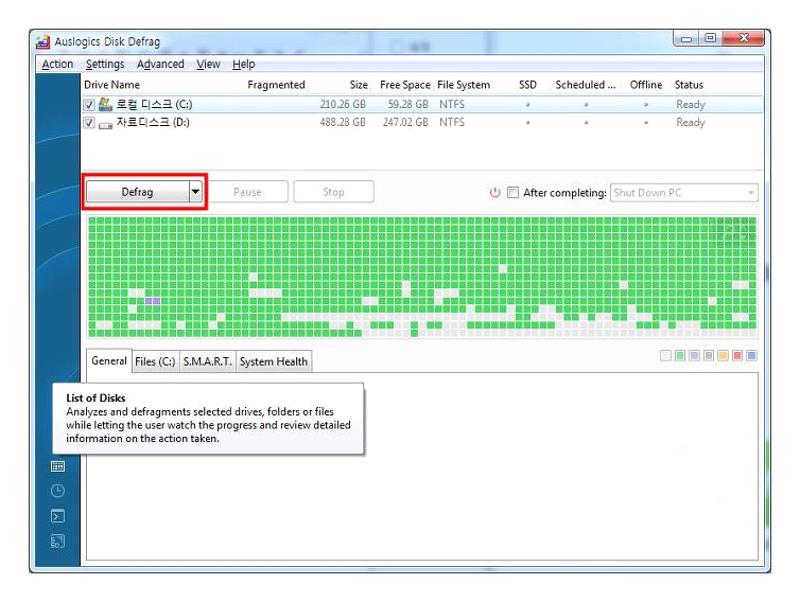The height and width of the screenshot is (602, 800).
Task: Sort by the SSD column header
Action: click(528, 85)
